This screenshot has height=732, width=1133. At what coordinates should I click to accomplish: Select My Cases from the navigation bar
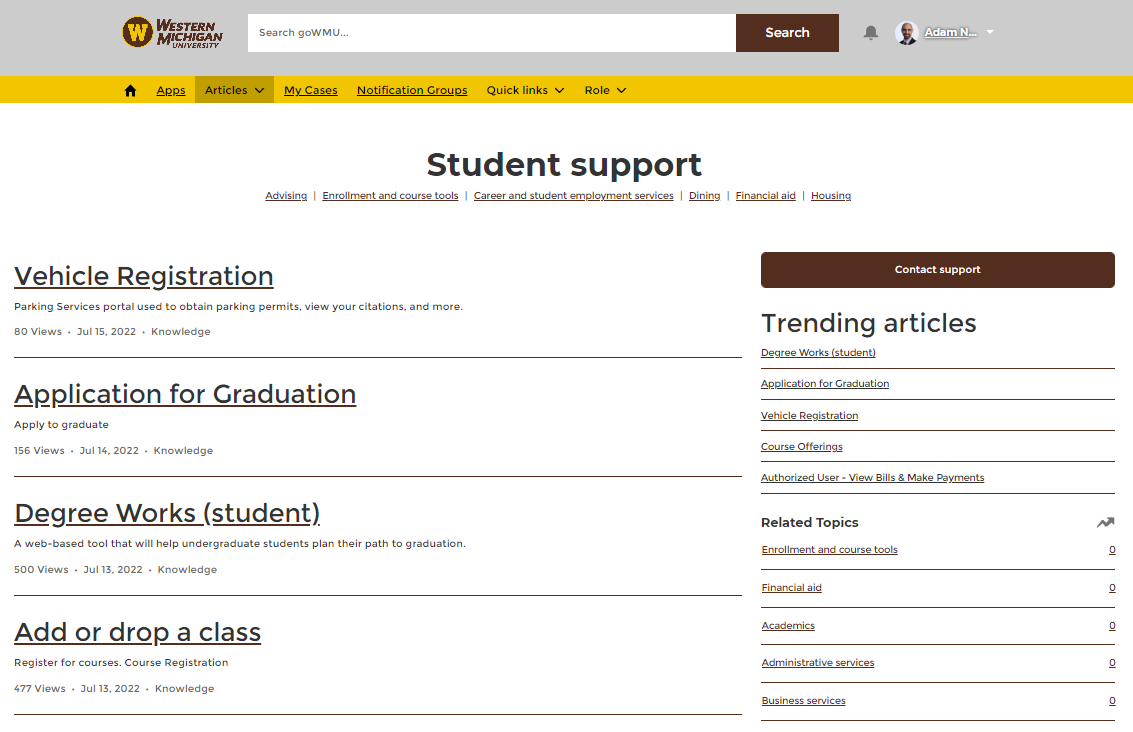tap(310, 90)
